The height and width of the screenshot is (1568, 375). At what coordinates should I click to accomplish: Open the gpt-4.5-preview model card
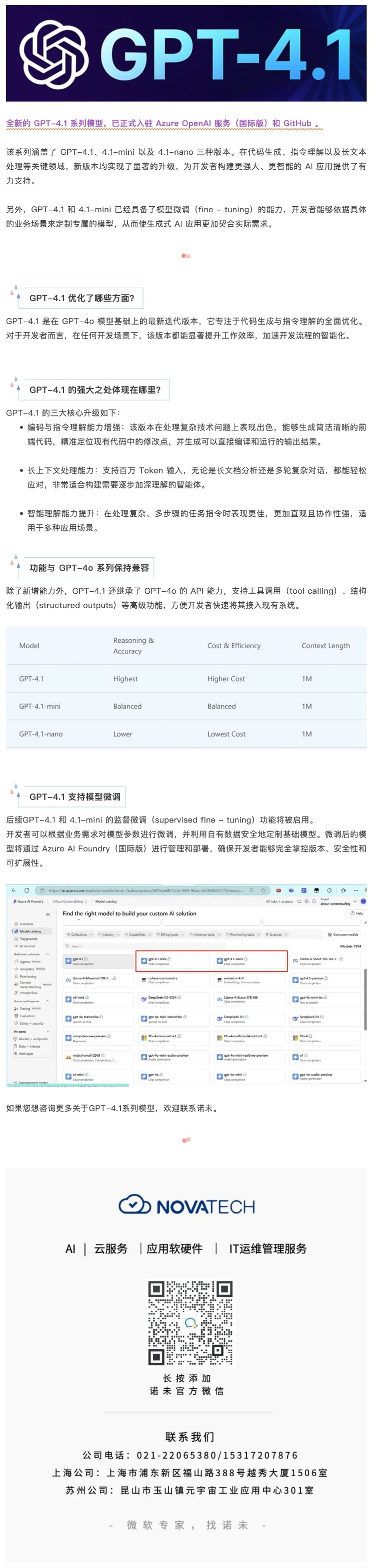pyautogui.click(x=325, y=980)
